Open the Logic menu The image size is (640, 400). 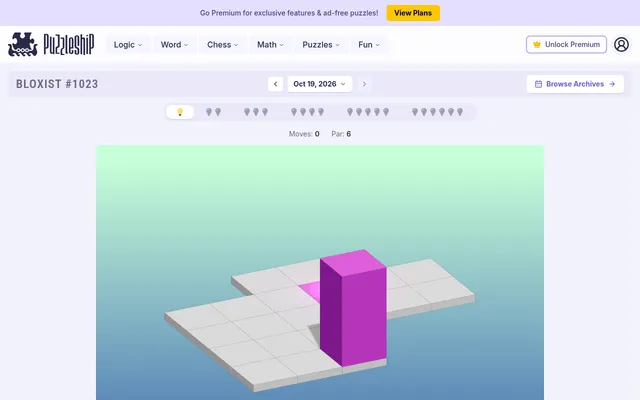pos(128,45)
